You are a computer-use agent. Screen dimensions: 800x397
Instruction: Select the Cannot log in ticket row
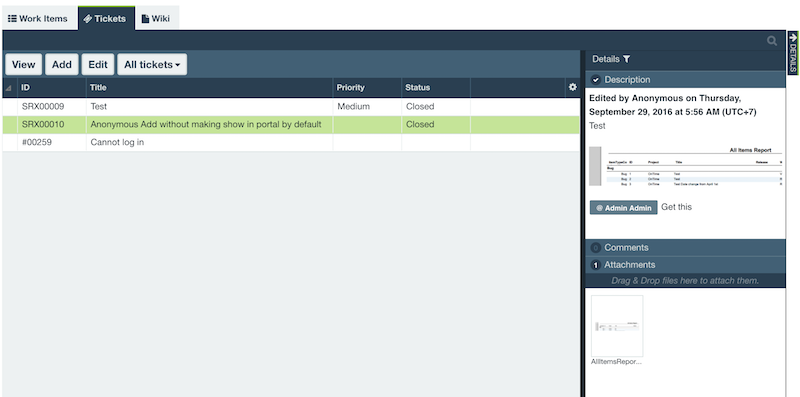tap(291, 142)
